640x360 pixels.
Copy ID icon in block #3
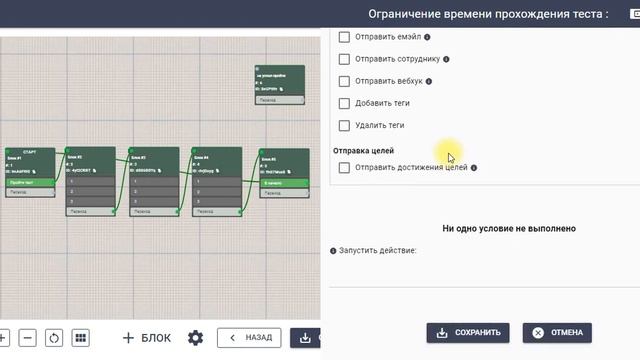pyautogui.click(x=159, y=170)
